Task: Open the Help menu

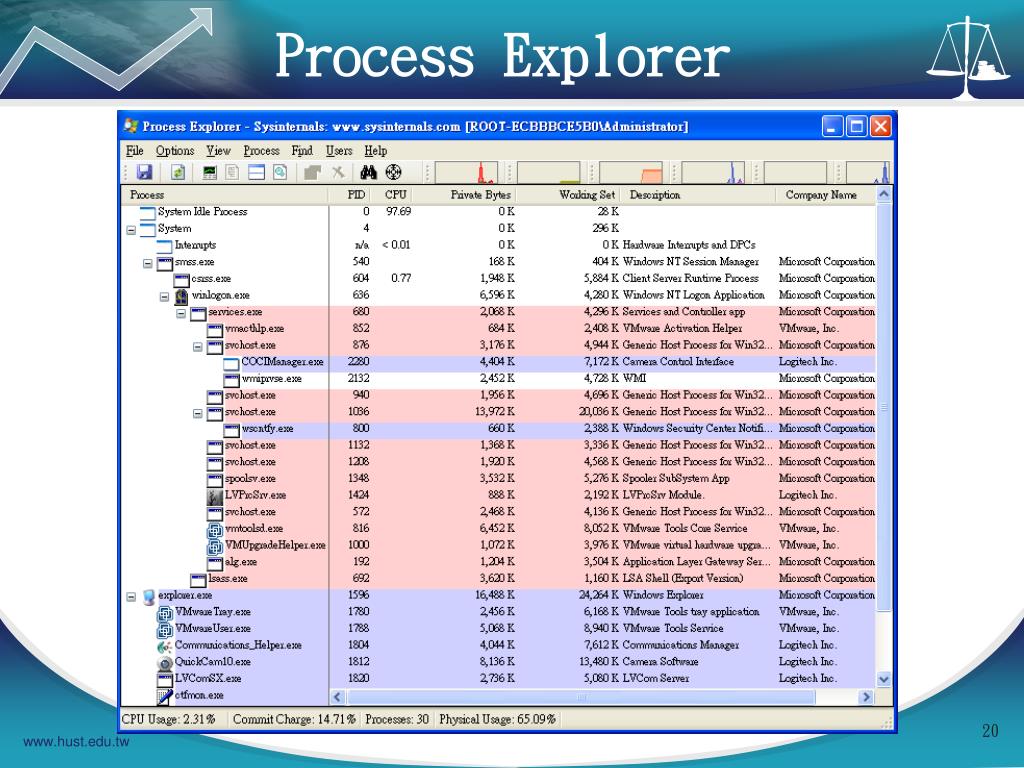Action: [x=376, y=151]
